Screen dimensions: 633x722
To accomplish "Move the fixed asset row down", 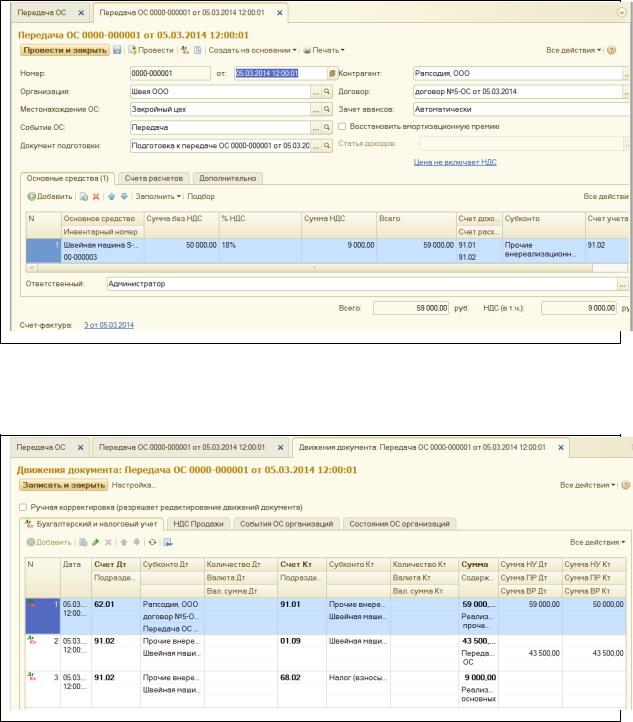I will [x=124, y=197].
